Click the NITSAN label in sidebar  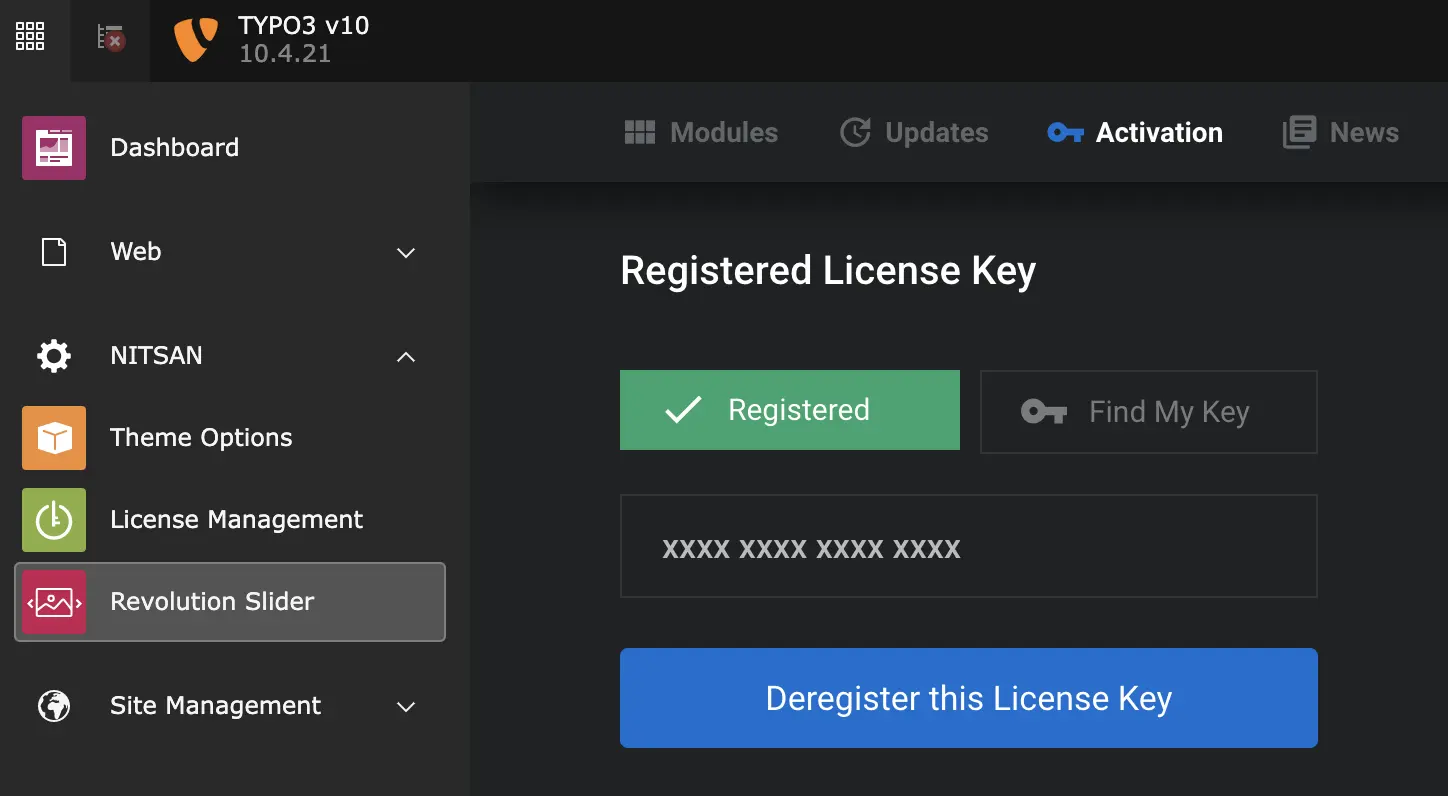click(x=156, y=356)
